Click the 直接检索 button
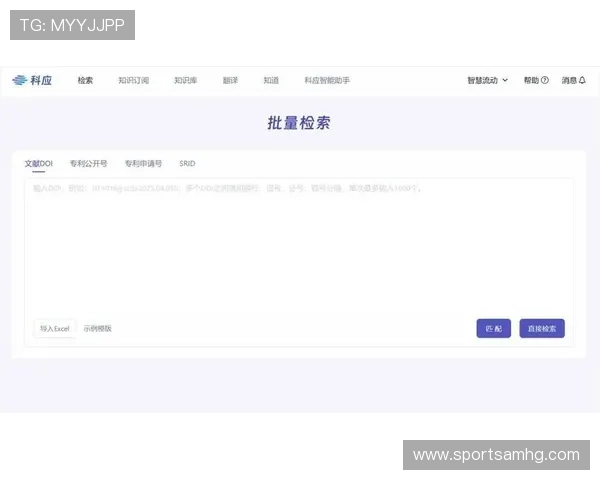The image size is (600, 480). point(542,328)
